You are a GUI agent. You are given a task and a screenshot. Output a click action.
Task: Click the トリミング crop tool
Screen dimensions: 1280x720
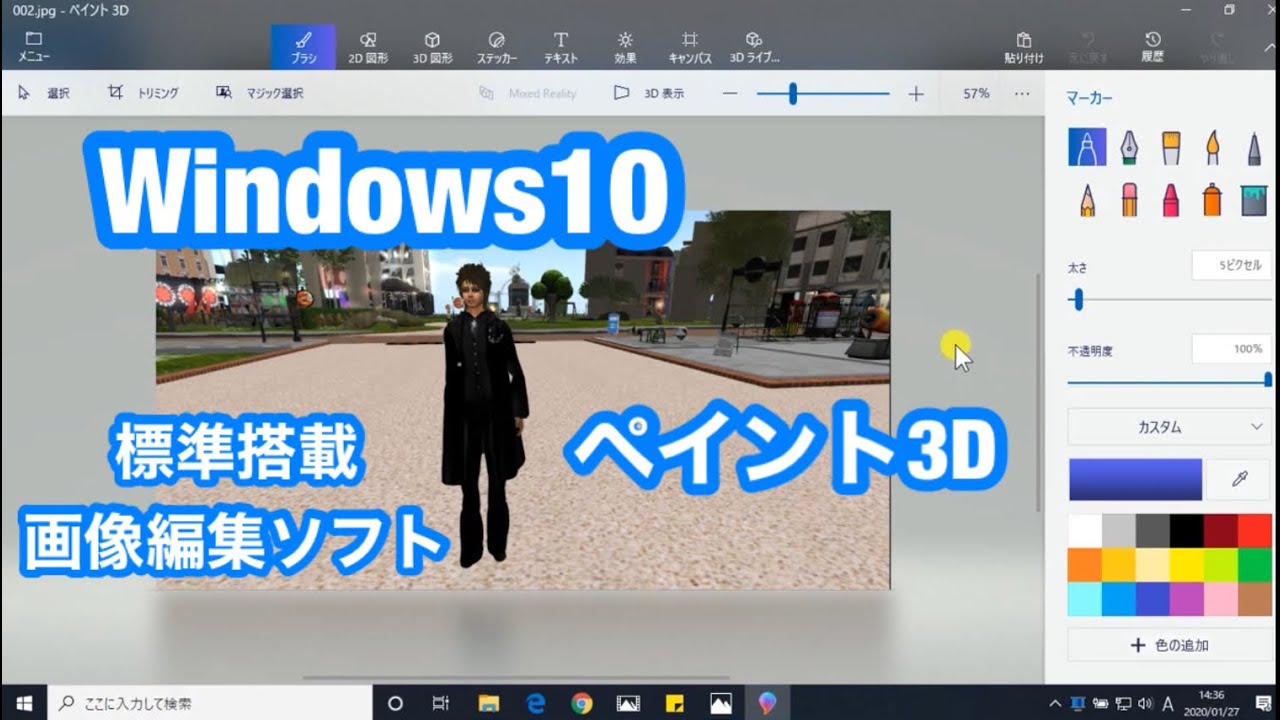pos(143,93)
